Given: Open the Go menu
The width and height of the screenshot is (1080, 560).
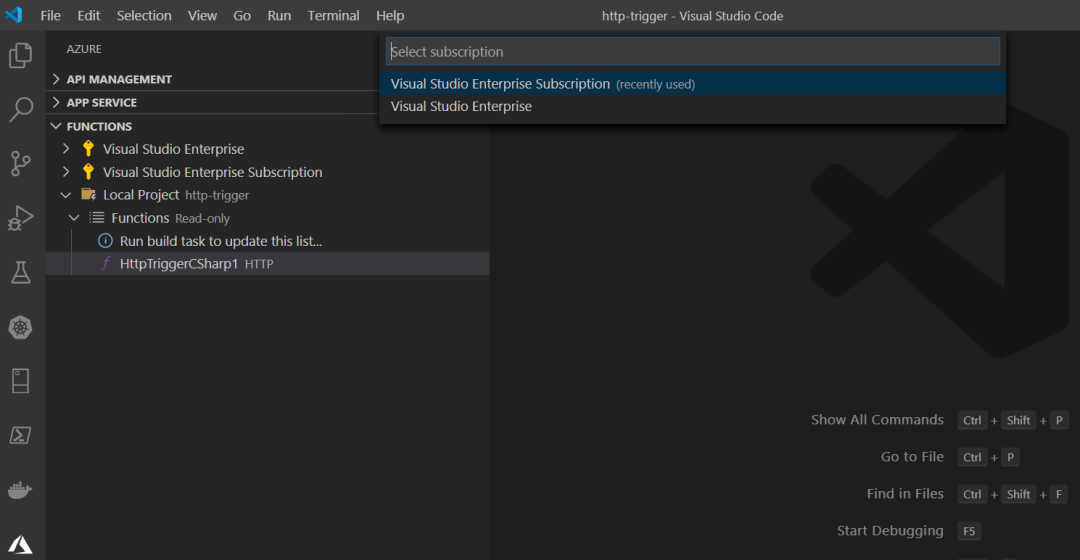Looking at the screenshot, I should (242, 15).
